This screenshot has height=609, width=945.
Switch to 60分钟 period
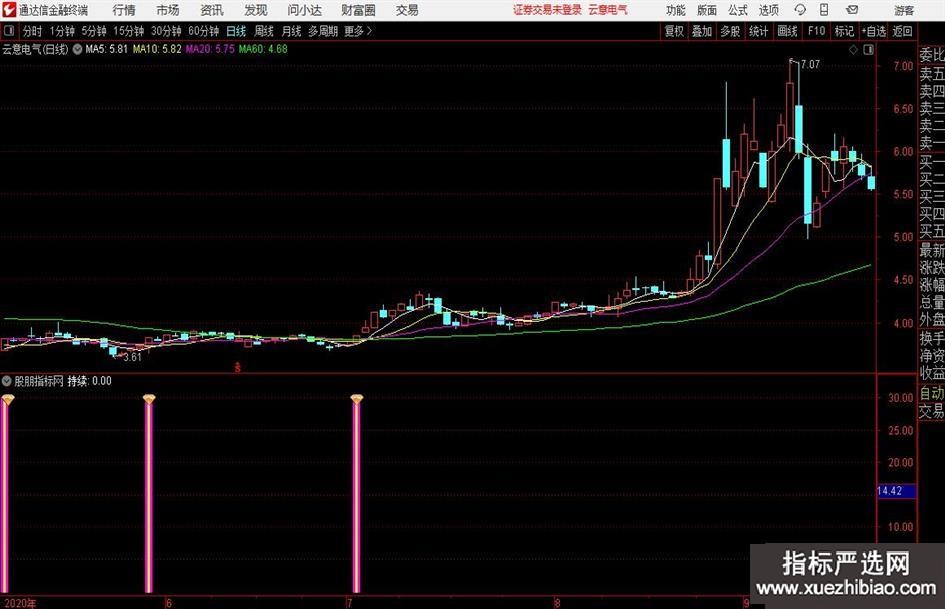coord(203,31)
